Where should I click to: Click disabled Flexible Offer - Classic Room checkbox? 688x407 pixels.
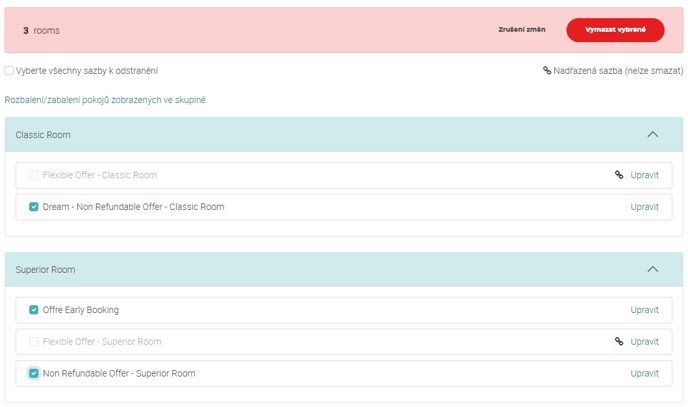[34, 175]
